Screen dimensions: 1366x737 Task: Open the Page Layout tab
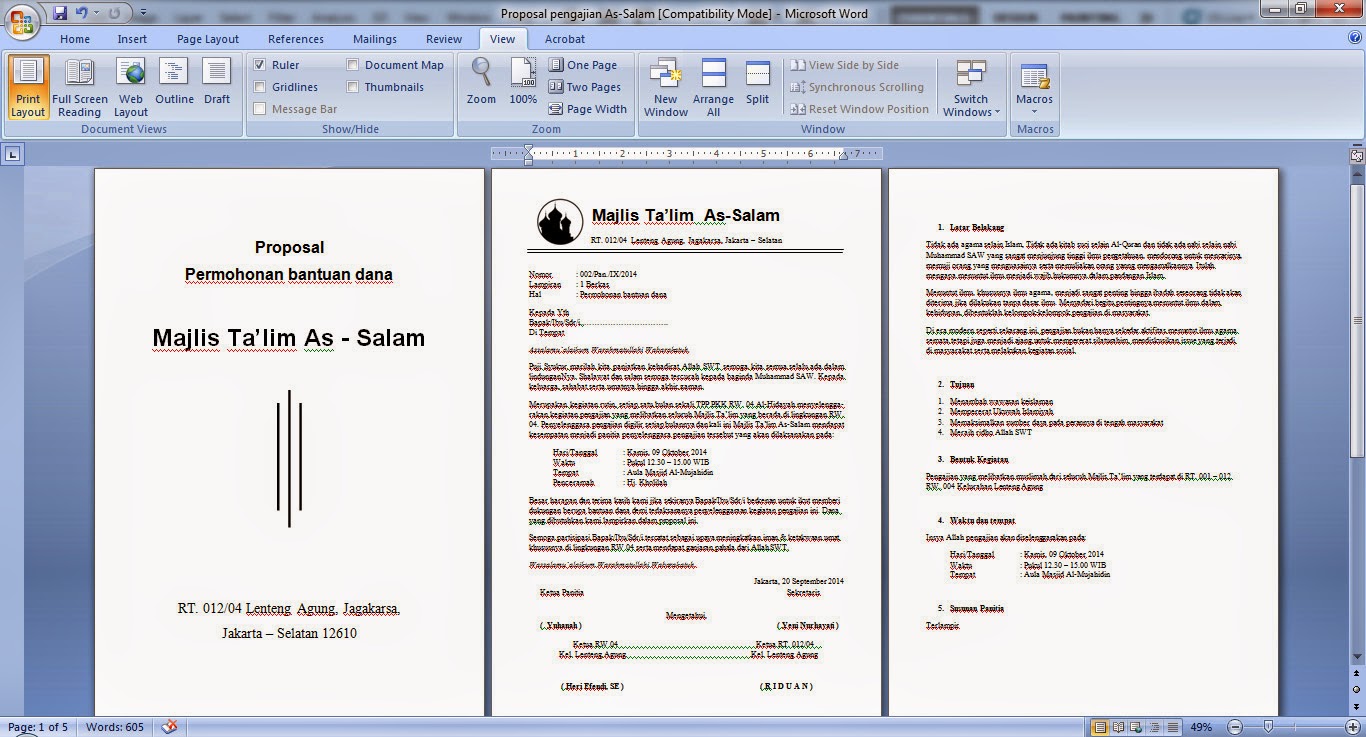pos(208,39)
